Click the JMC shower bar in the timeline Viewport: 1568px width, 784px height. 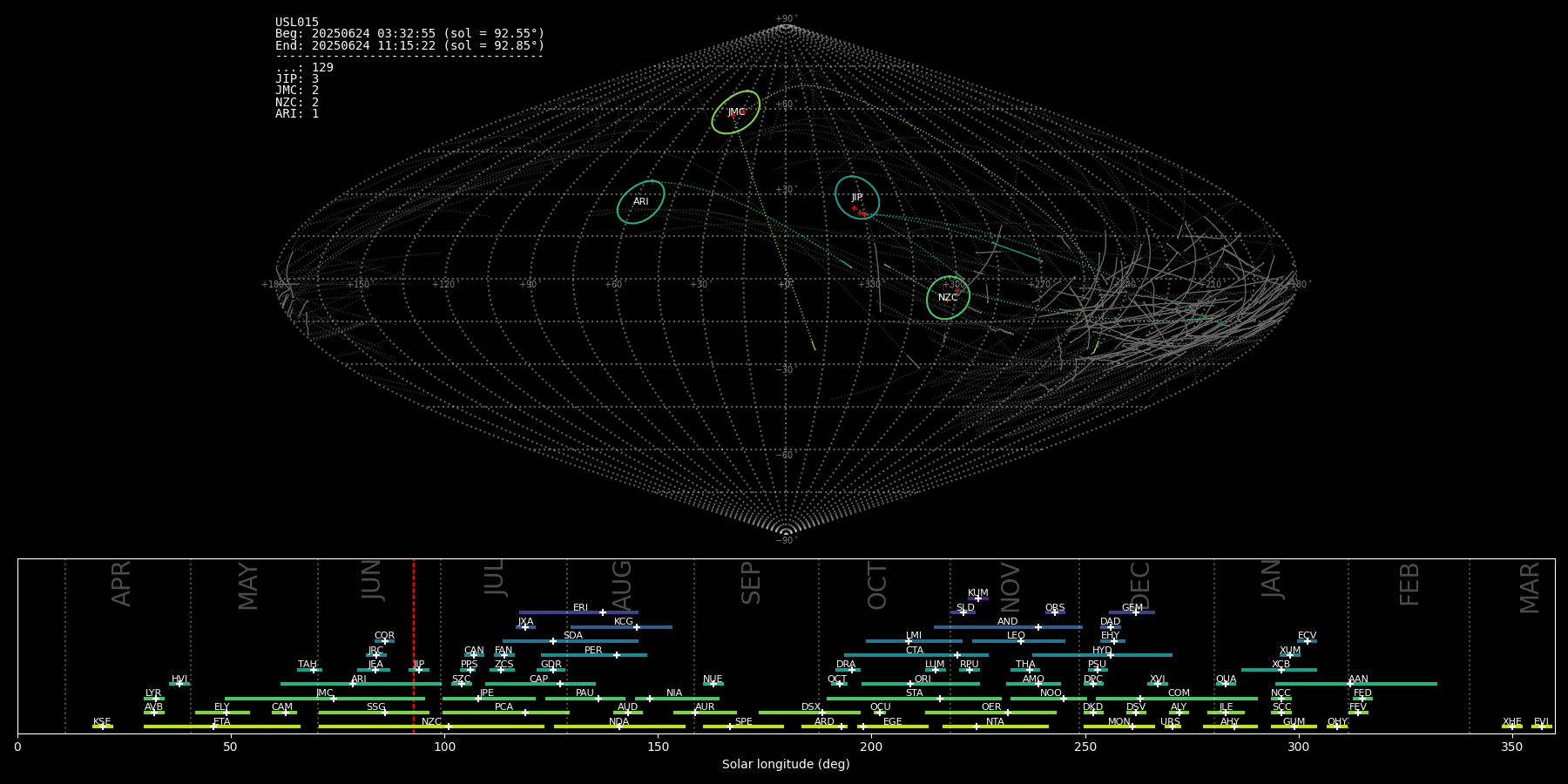[x=325, y=699]
